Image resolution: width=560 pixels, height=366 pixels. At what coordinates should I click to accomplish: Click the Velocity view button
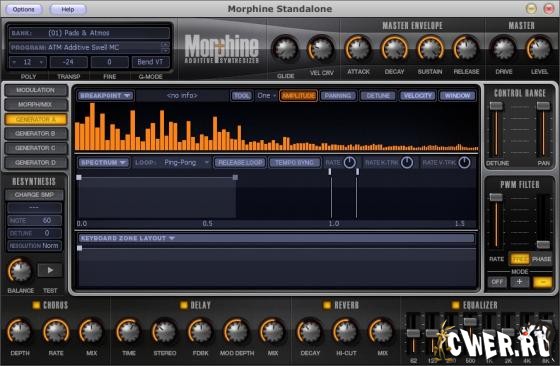pos(418,96)
